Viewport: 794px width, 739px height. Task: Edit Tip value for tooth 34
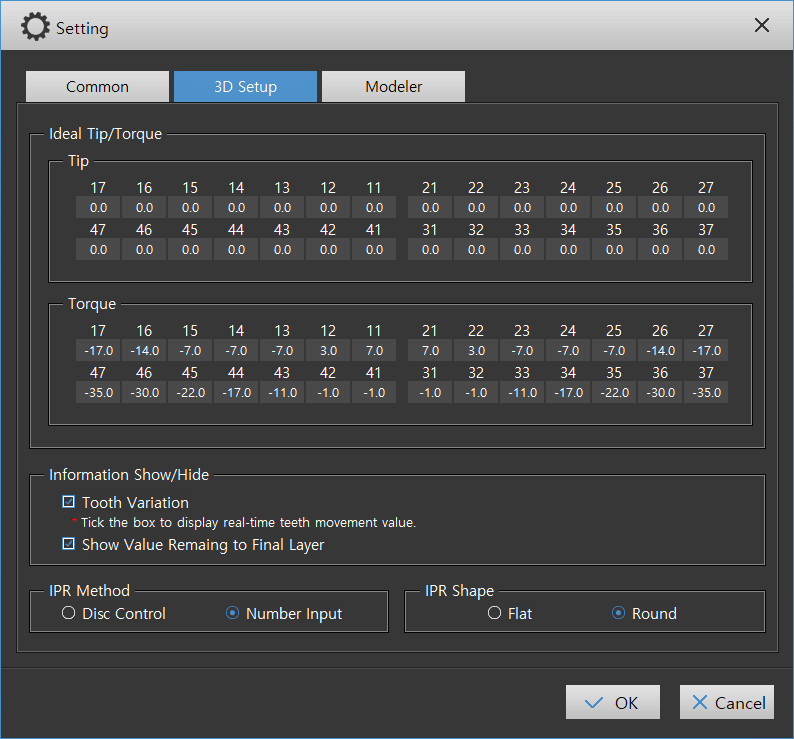(x=568, y=249)
